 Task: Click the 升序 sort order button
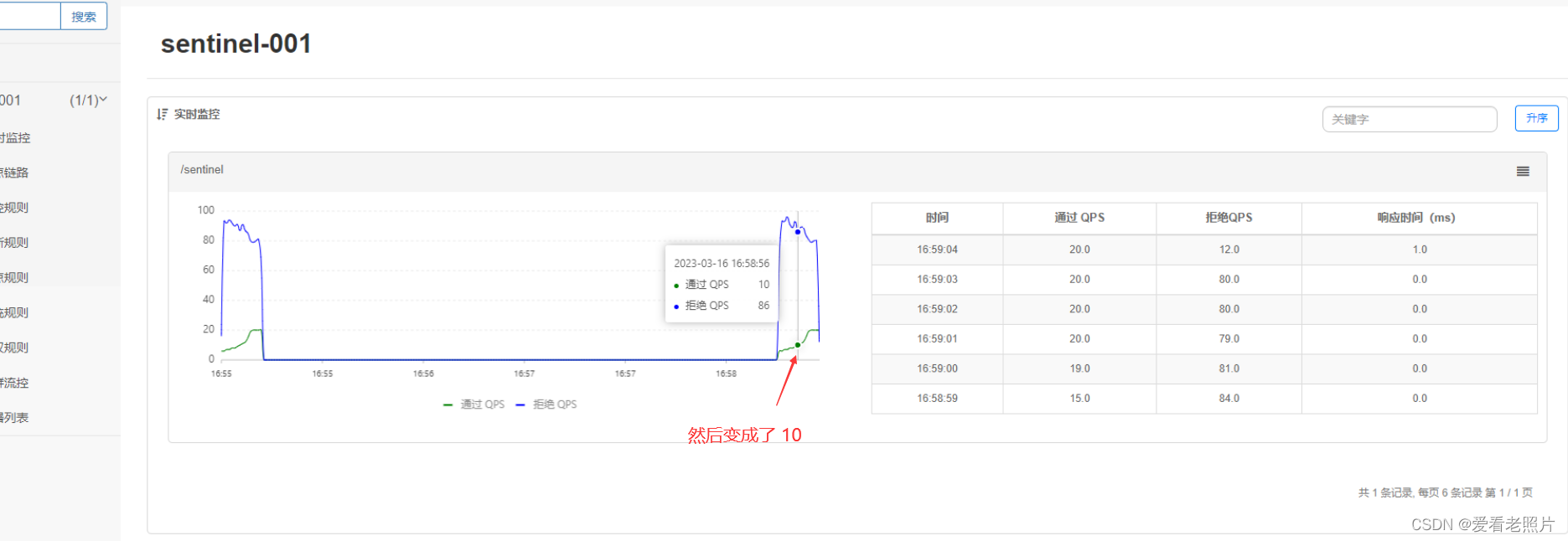(1536, 118)
